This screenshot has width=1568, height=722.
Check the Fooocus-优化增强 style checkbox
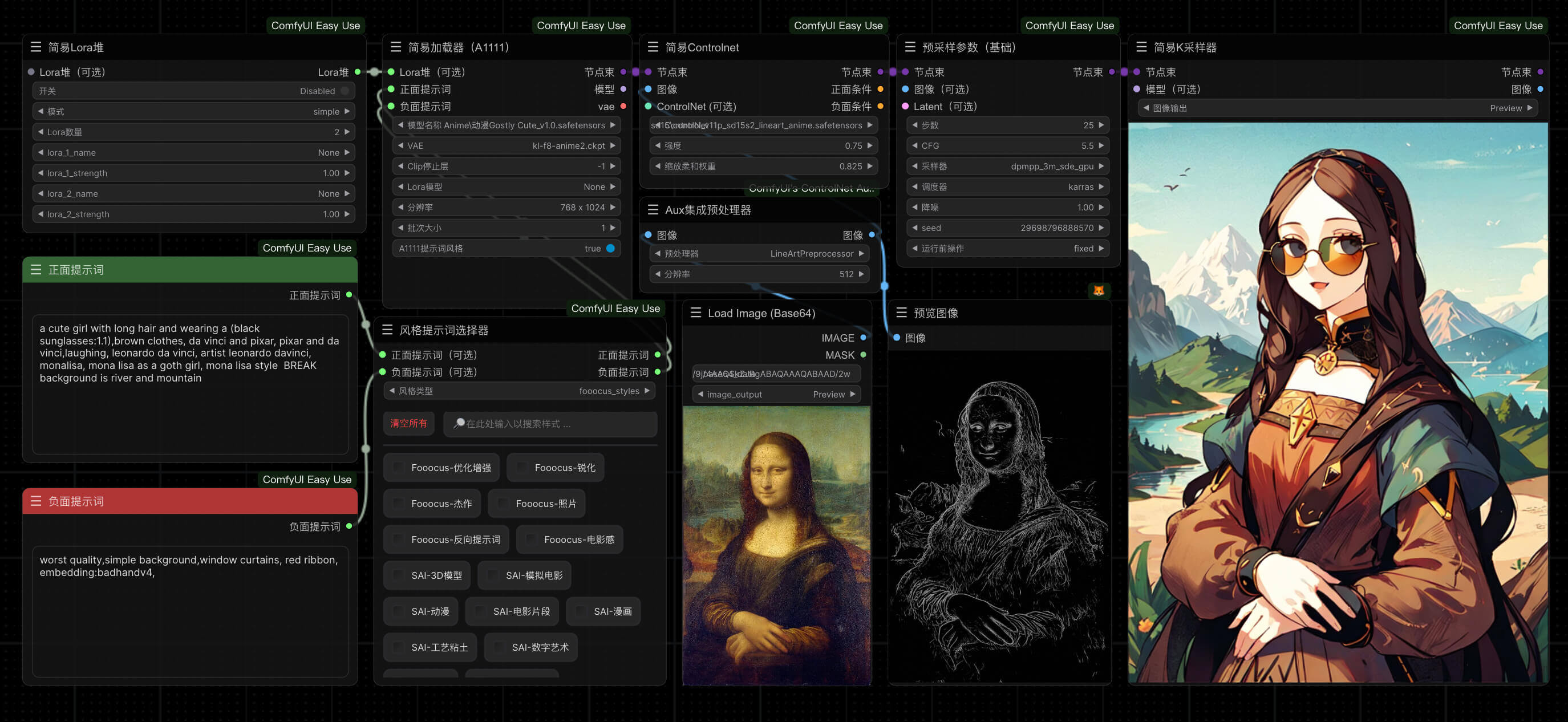pos(398,468)
